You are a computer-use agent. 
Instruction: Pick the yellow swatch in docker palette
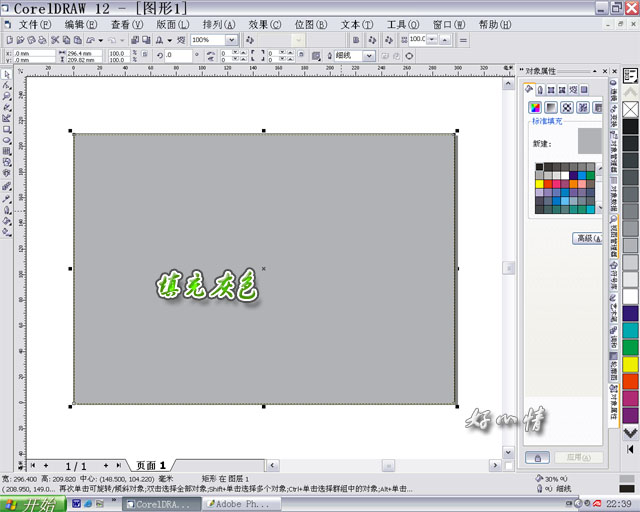(540, 184)
